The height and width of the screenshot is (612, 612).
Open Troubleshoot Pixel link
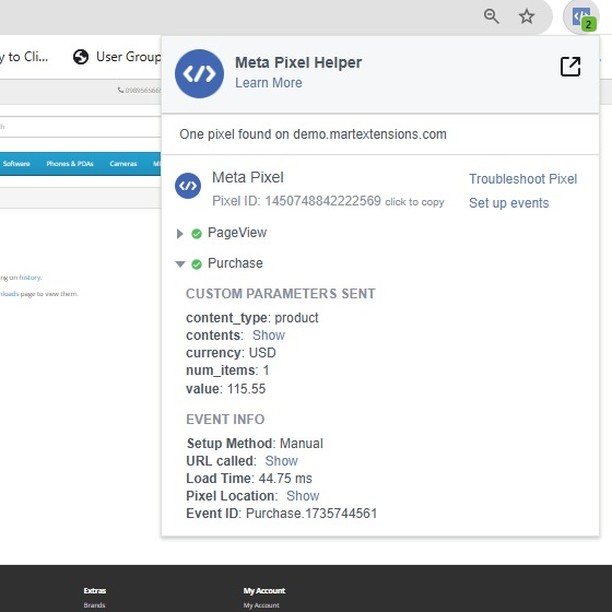click(x=523, y=179)
